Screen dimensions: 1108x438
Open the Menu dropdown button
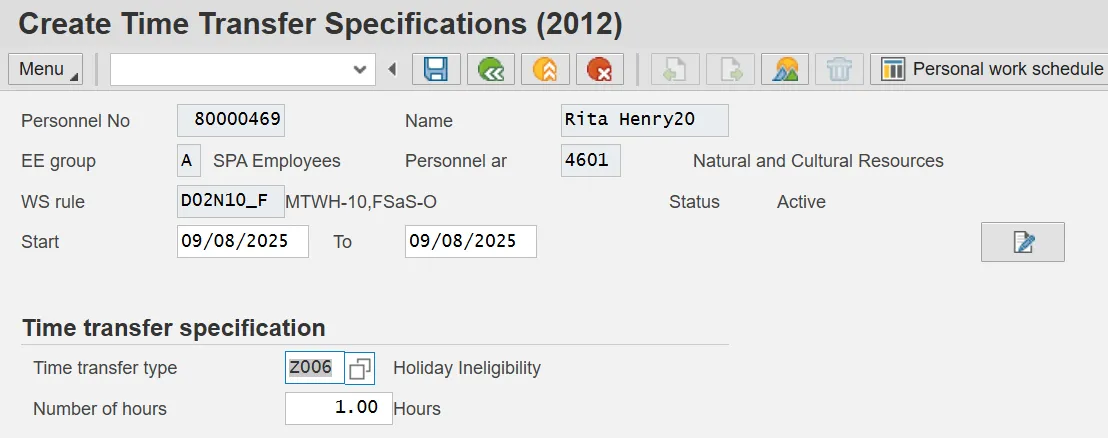tap(46, 69)
